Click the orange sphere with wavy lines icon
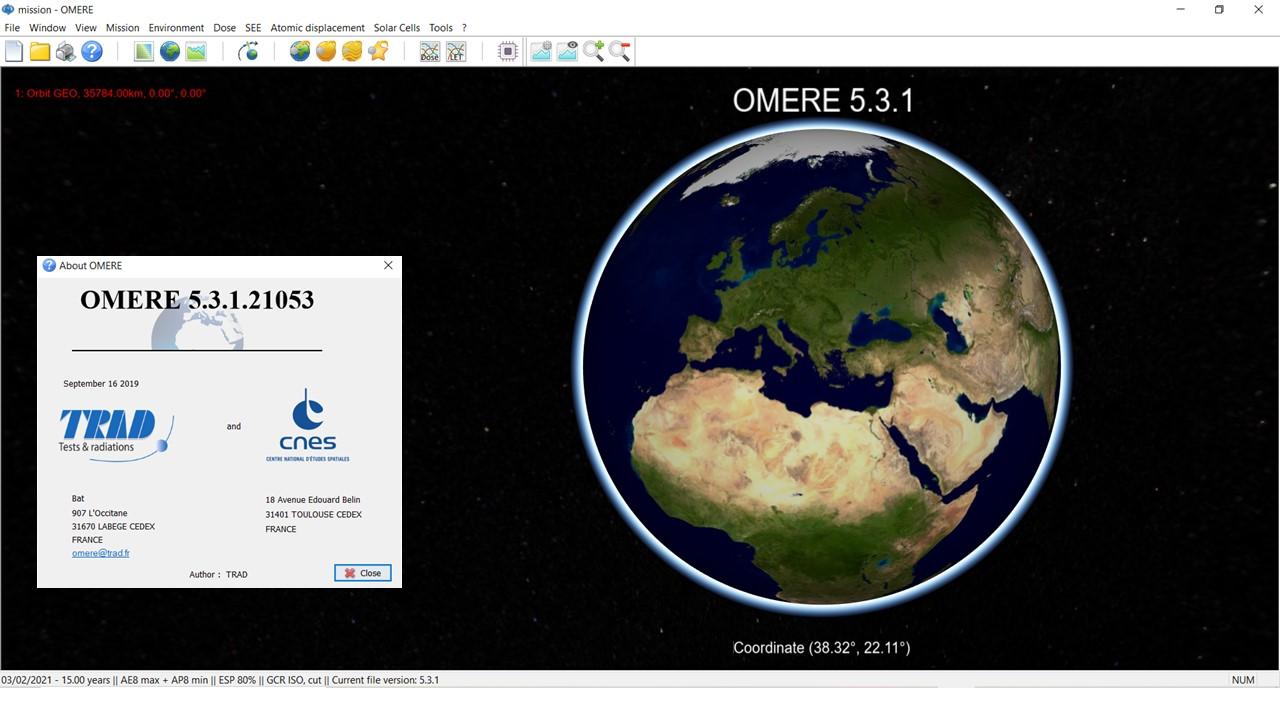 [x=352, y=51]
